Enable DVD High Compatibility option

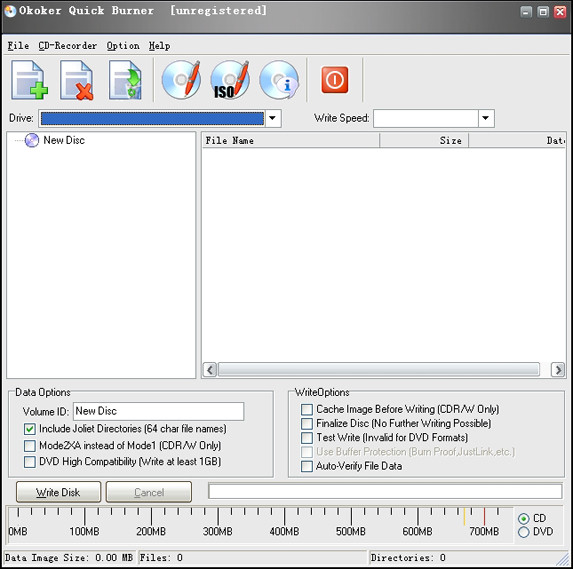(x=30, y=462)
